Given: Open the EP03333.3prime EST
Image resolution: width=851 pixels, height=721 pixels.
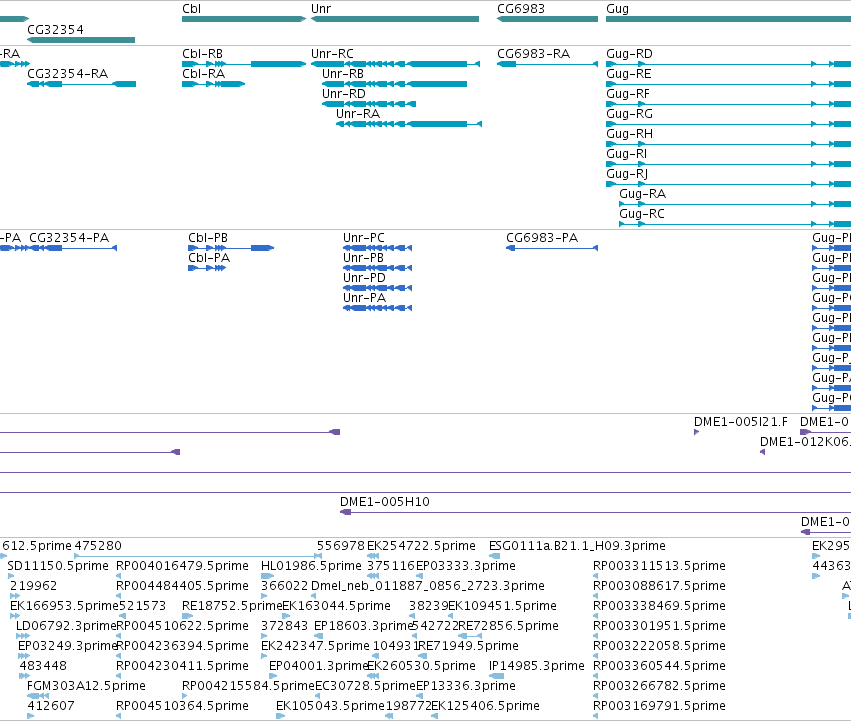Looking at the screenshot, I should [x=420, y=576].
